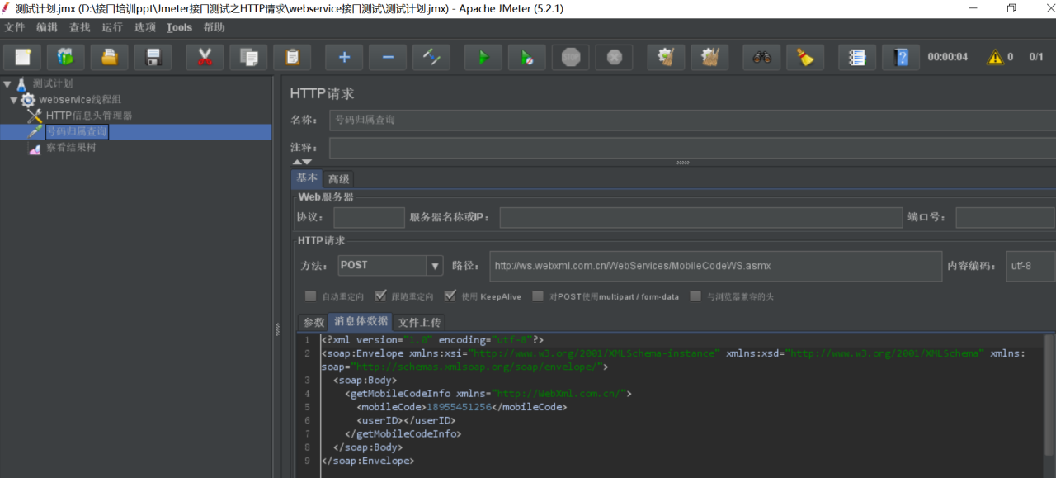Open the 查找 menu

coord(79,28)
